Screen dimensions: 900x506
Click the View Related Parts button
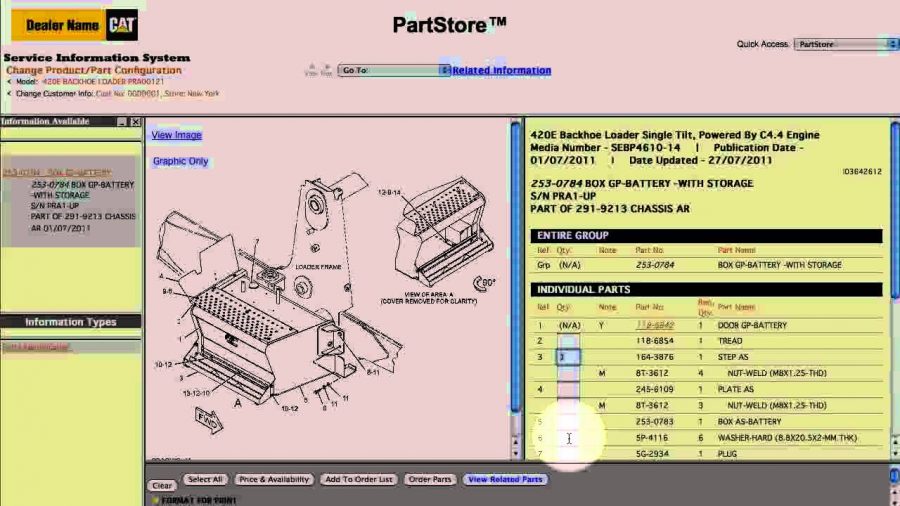(x=505, y=479)
